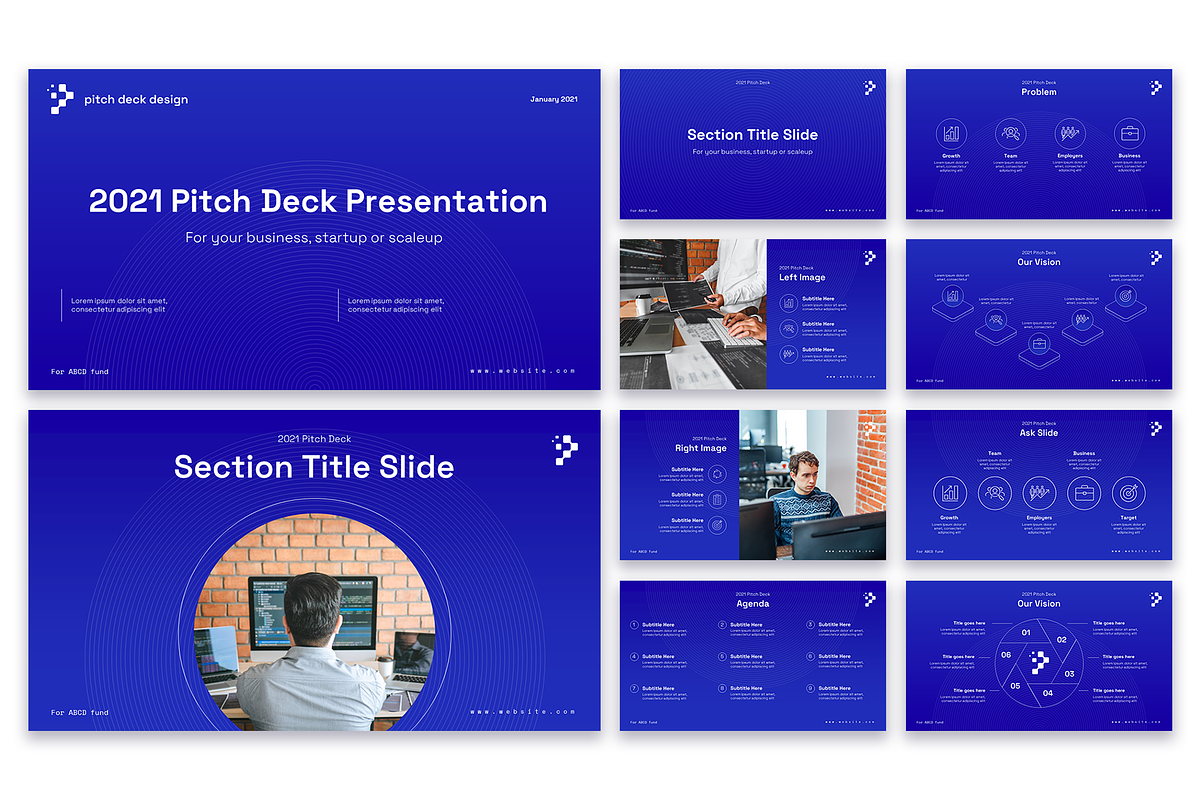The image size is (1200, 800).
Task: Click 'Section Title Slide' heading on small top slide
Action: 753,134
